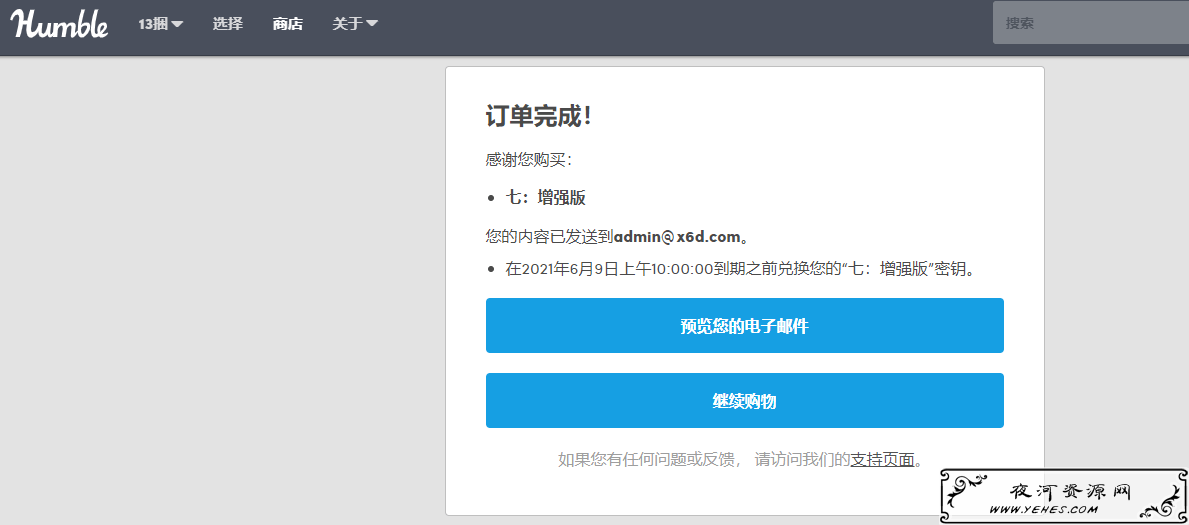Expand the 关于 dropdown menu
The width and height of the screenshot is (1189, 525).
(355, 24)
